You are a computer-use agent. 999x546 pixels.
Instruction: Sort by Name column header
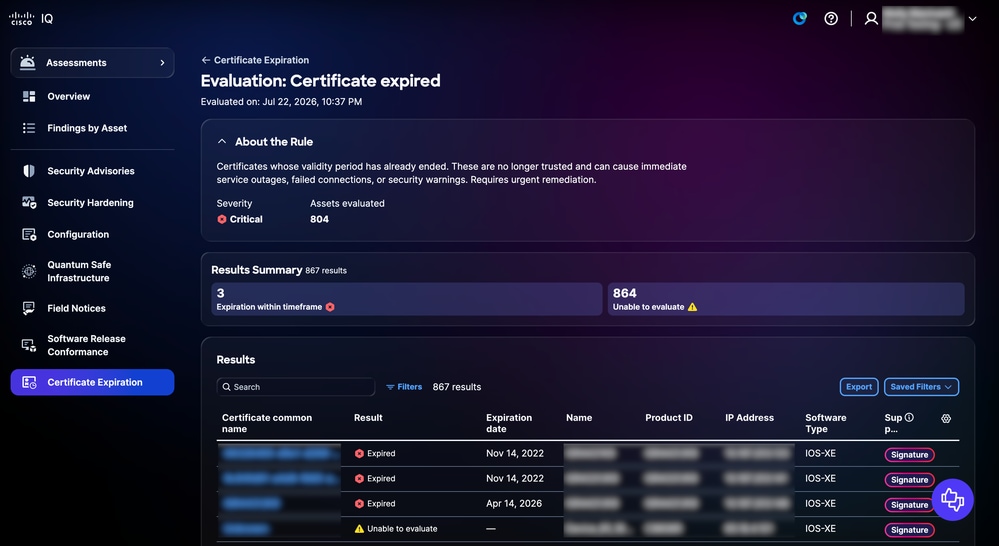click(579, 418)
